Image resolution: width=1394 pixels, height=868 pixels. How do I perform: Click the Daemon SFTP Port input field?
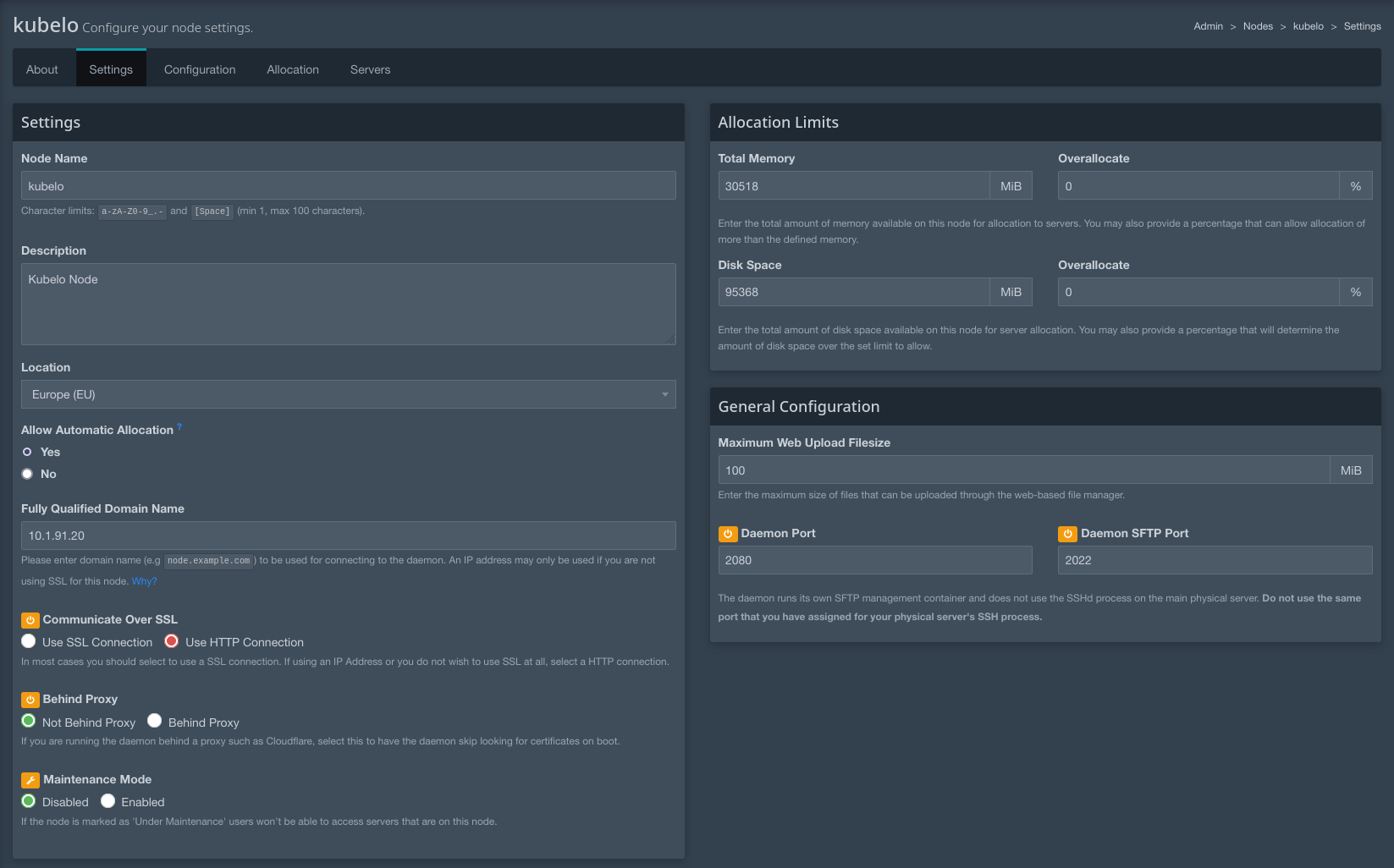tap(1215, 560)
